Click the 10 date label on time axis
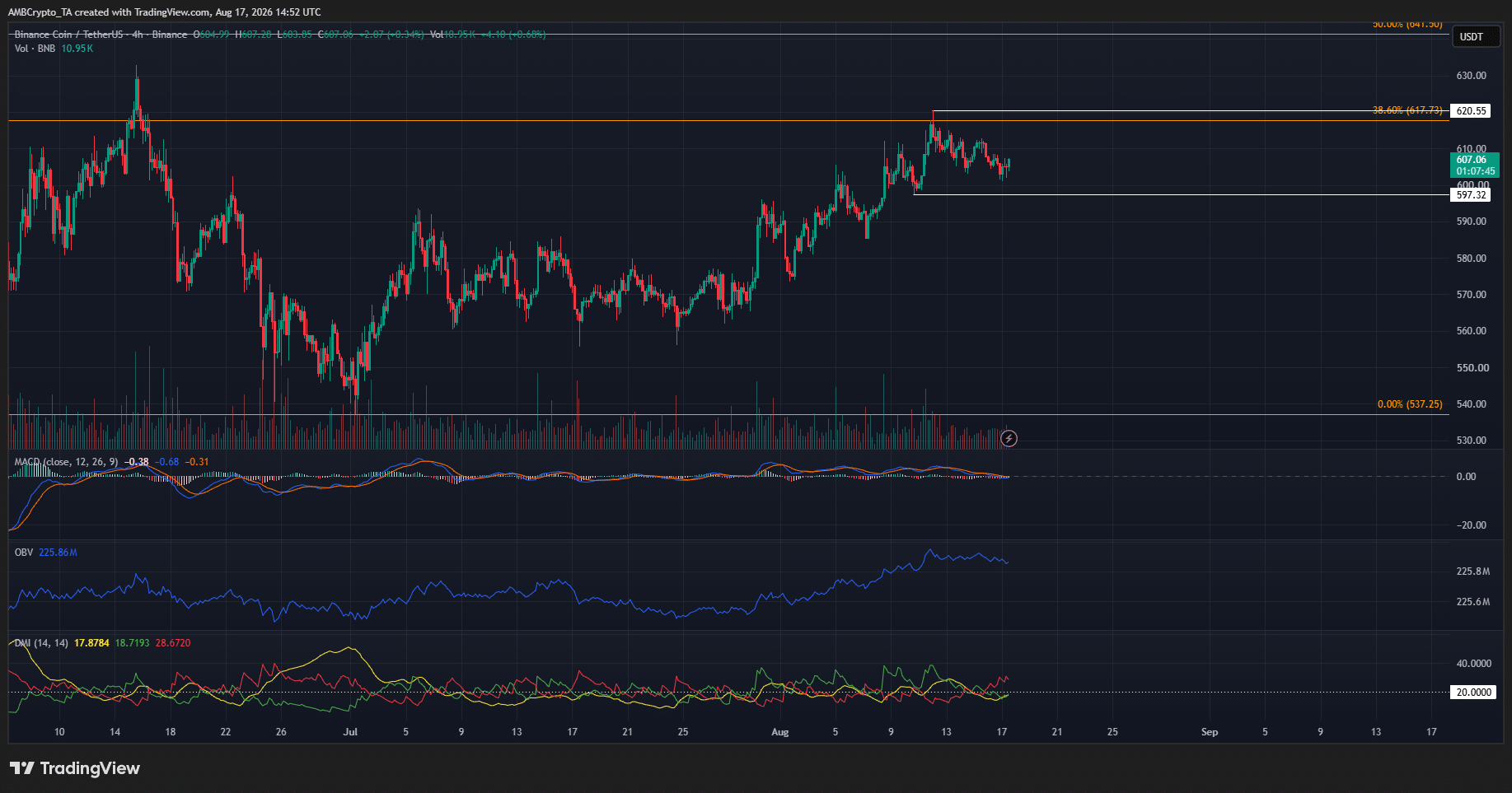The image size is (1512, 793). (x=59, y=732)
